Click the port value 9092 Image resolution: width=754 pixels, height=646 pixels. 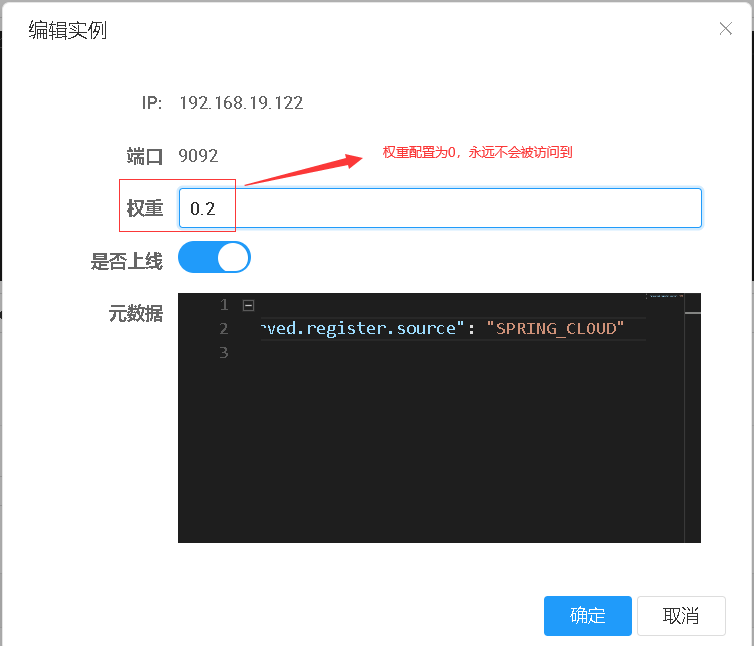coord(198,156)
